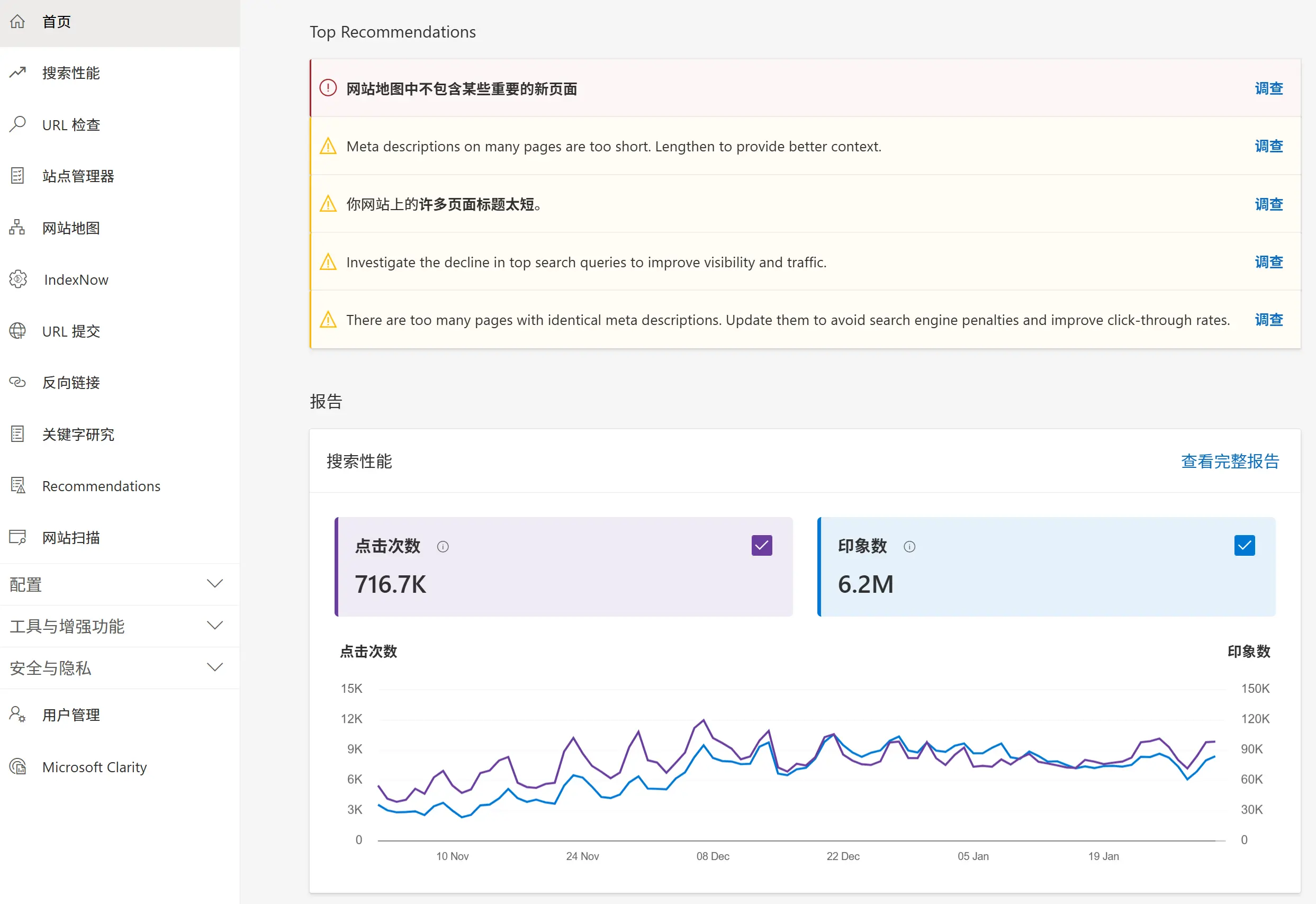Select the IndexNow icon
The width and height of the screenshot is (1316, 904).
tap(17, 279)
